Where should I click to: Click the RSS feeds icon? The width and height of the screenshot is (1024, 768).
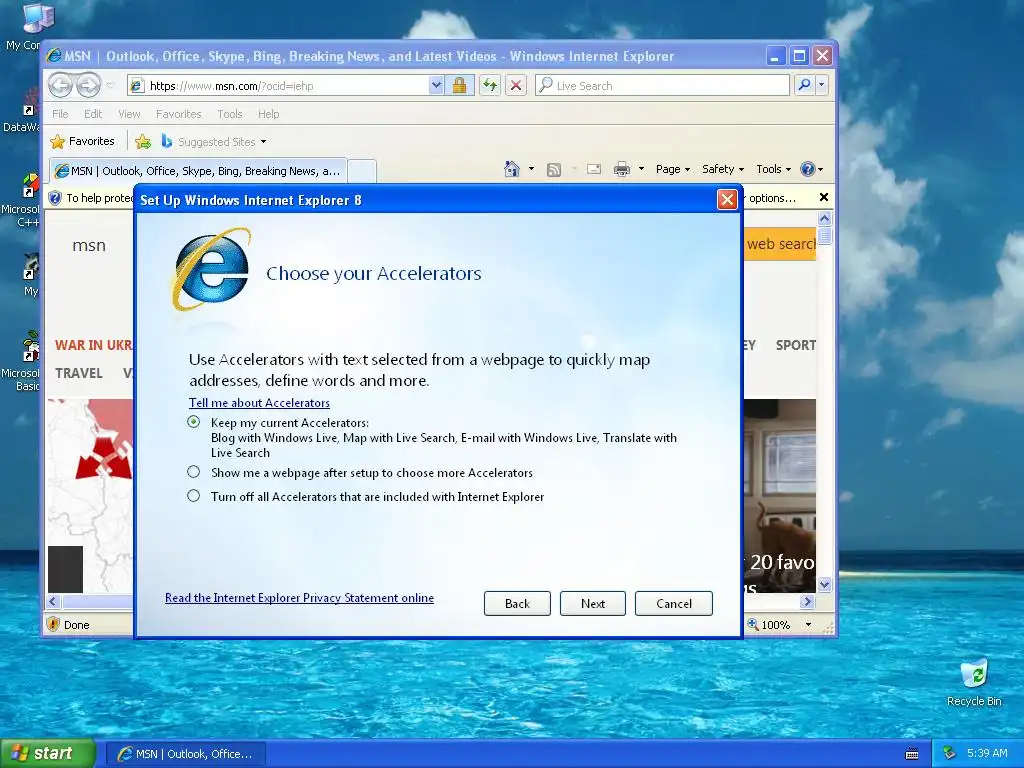click(x=554, y=170)
